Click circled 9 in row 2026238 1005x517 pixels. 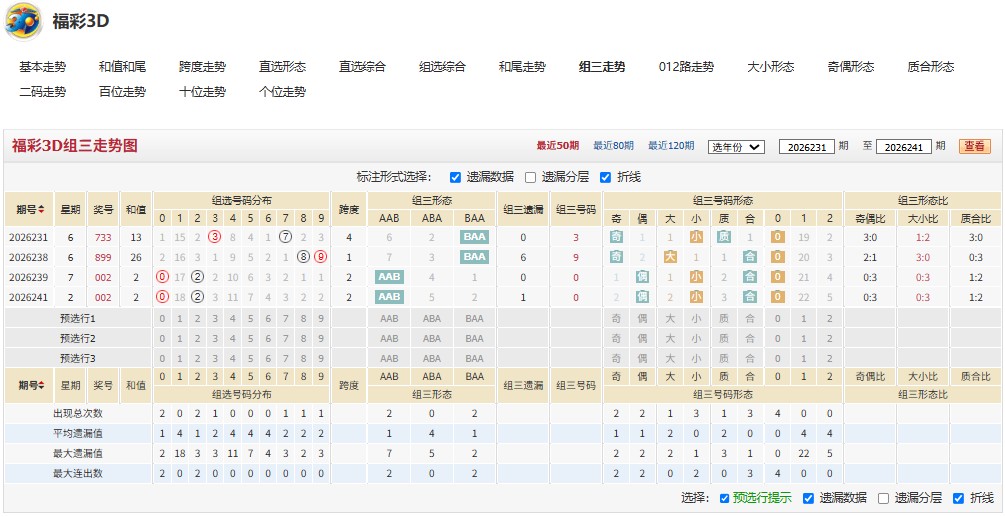pyautogui.click(x=321, y=258)
